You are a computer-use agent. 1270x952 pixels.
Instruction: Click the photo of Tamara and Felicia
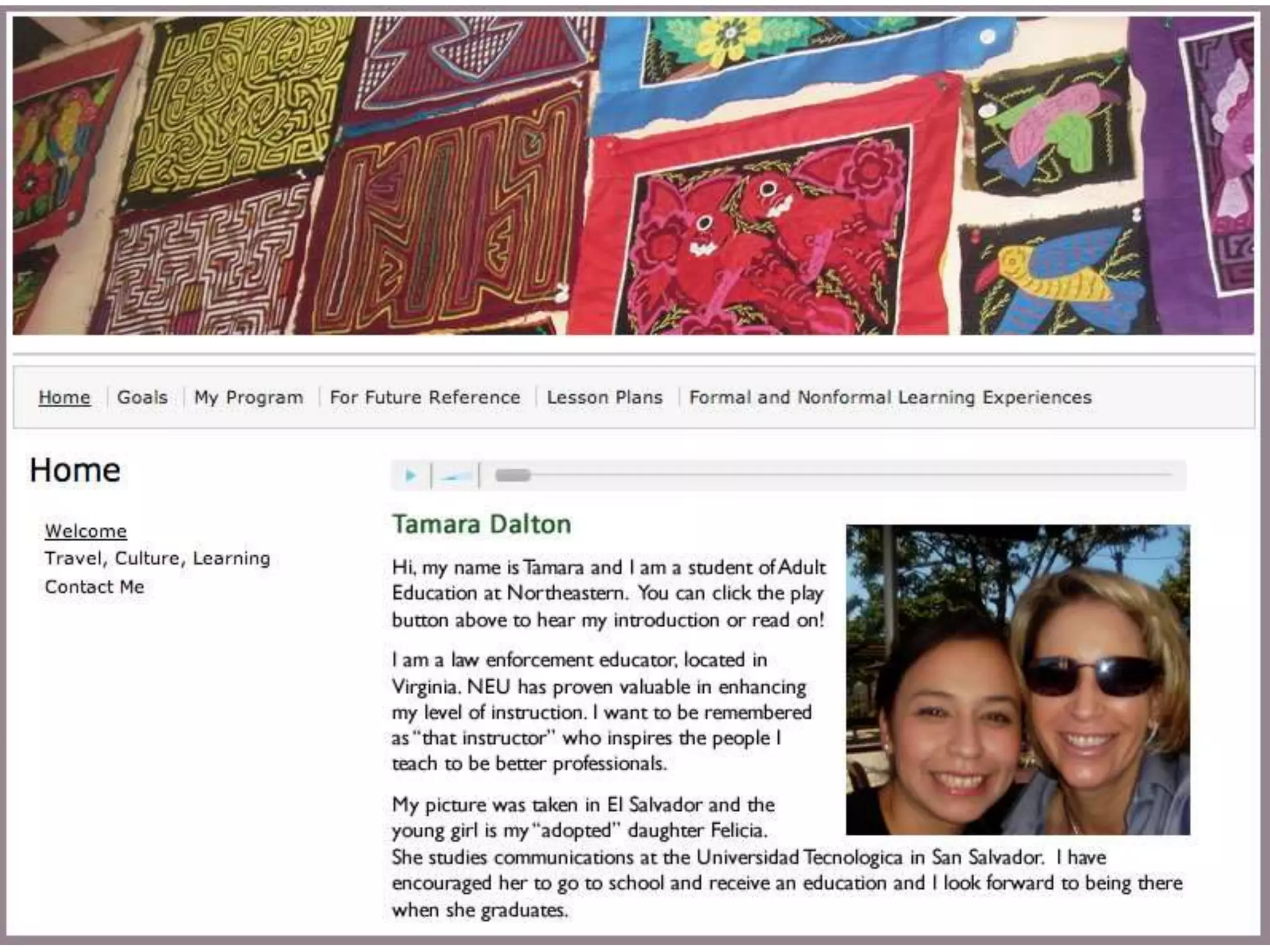[x=1018, y=680]
